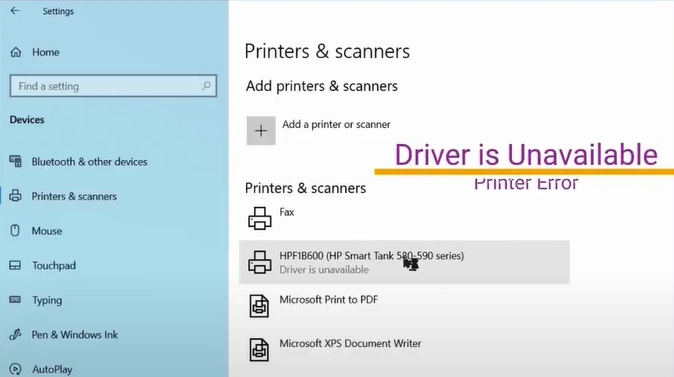Open Typing settings
Image resolution: width=674 pixels, height=377 pixels.
pos(47,300)
